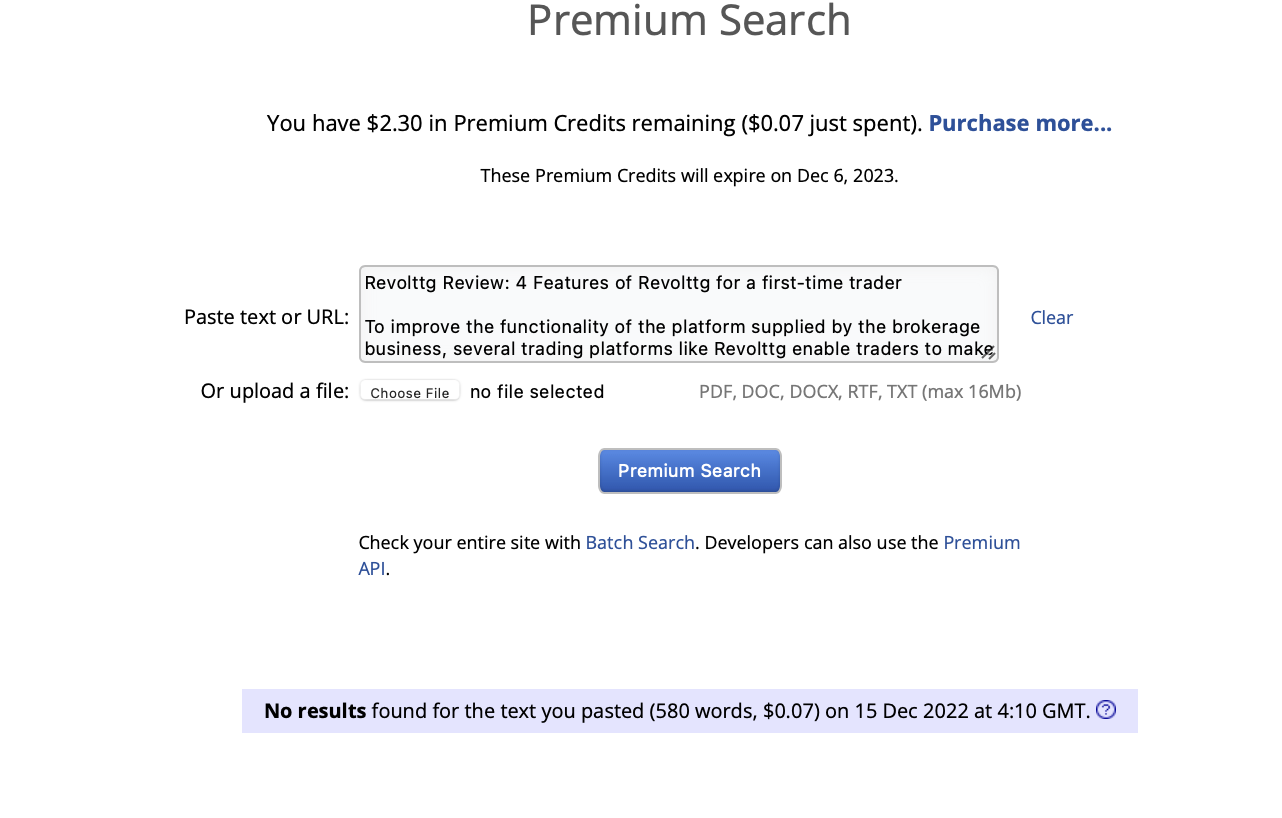Open the Purchase more... link
1282x818 pixels.
1020,123
